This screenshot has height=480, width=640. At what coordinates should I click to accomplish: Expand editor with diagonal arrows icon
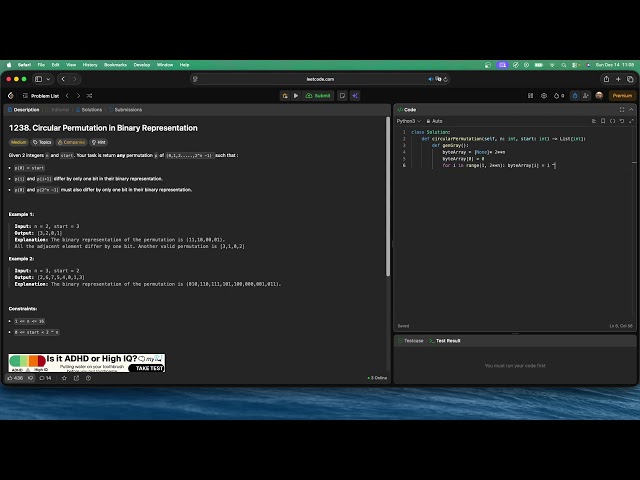click(631, 121)
